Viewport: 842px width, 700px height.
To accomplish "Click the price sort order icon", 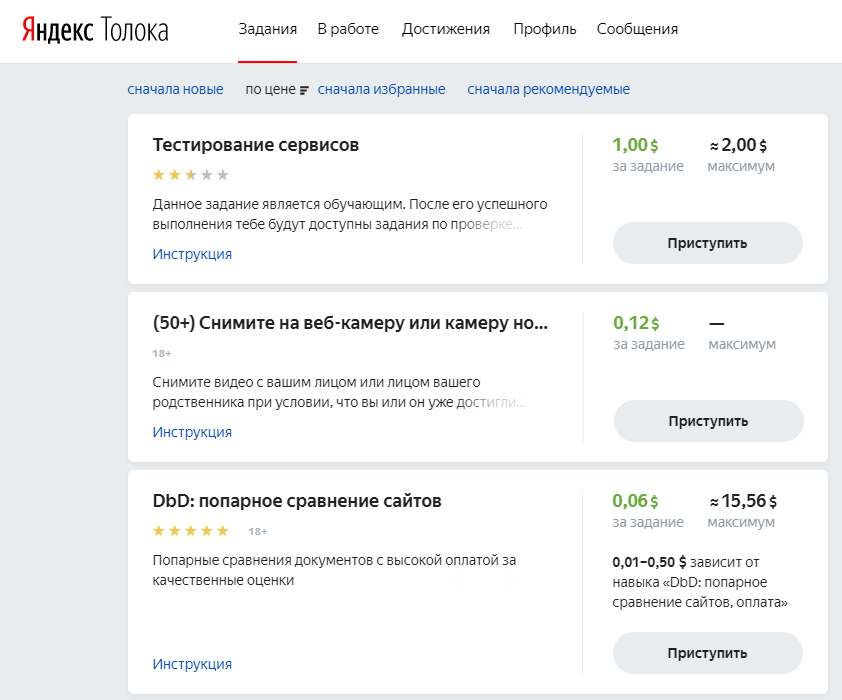I will 304,90.
